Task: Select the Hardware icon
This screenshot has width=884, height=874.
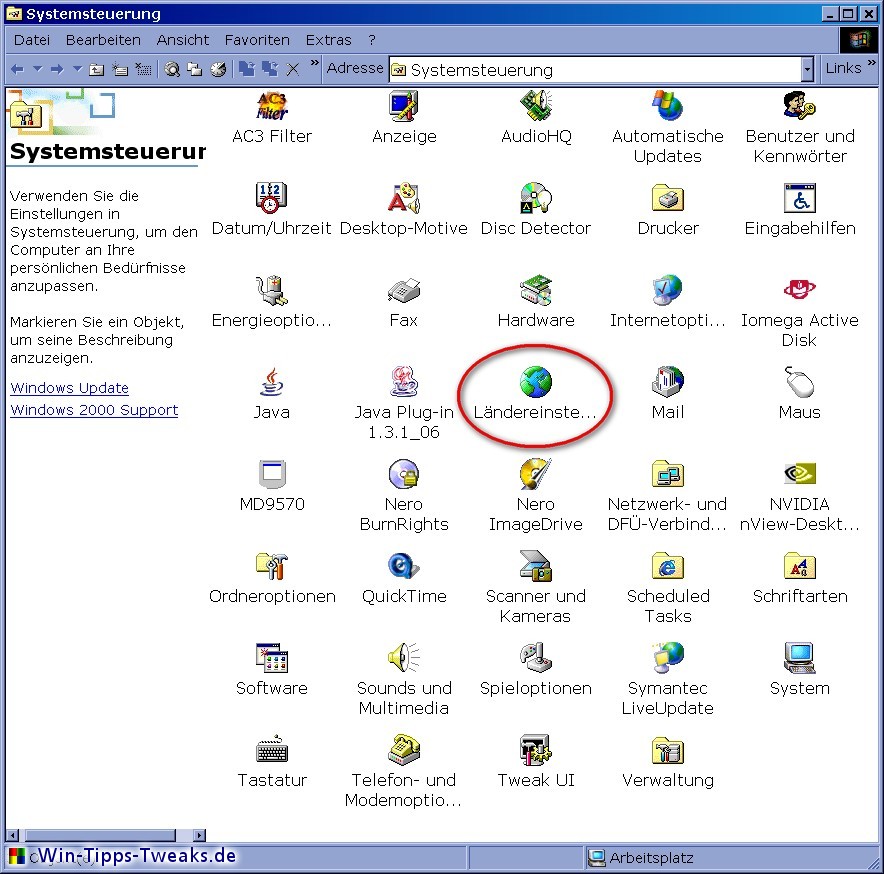Action: [x=536, y=290]
